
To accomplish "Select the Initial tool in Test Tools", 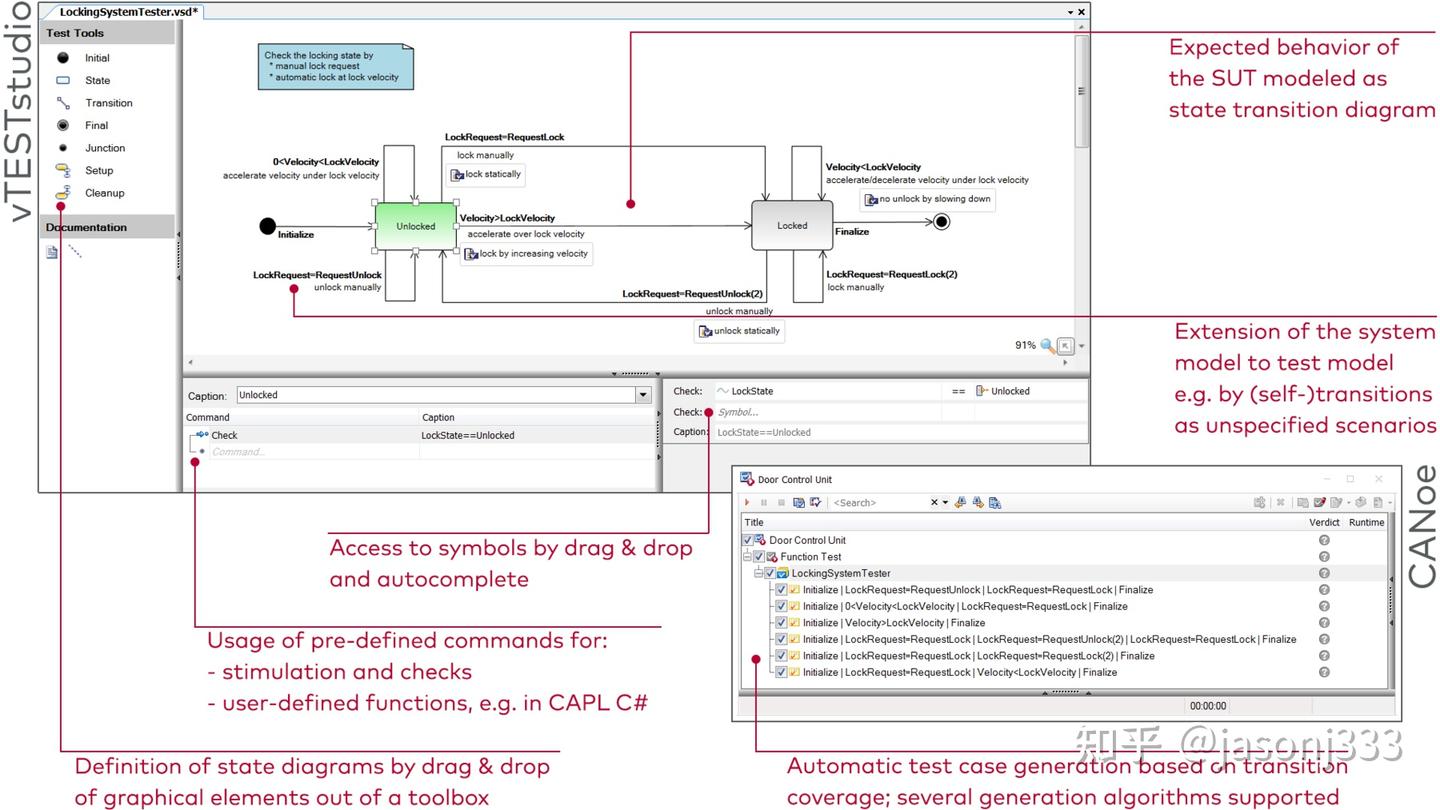I will coord(83,58).
